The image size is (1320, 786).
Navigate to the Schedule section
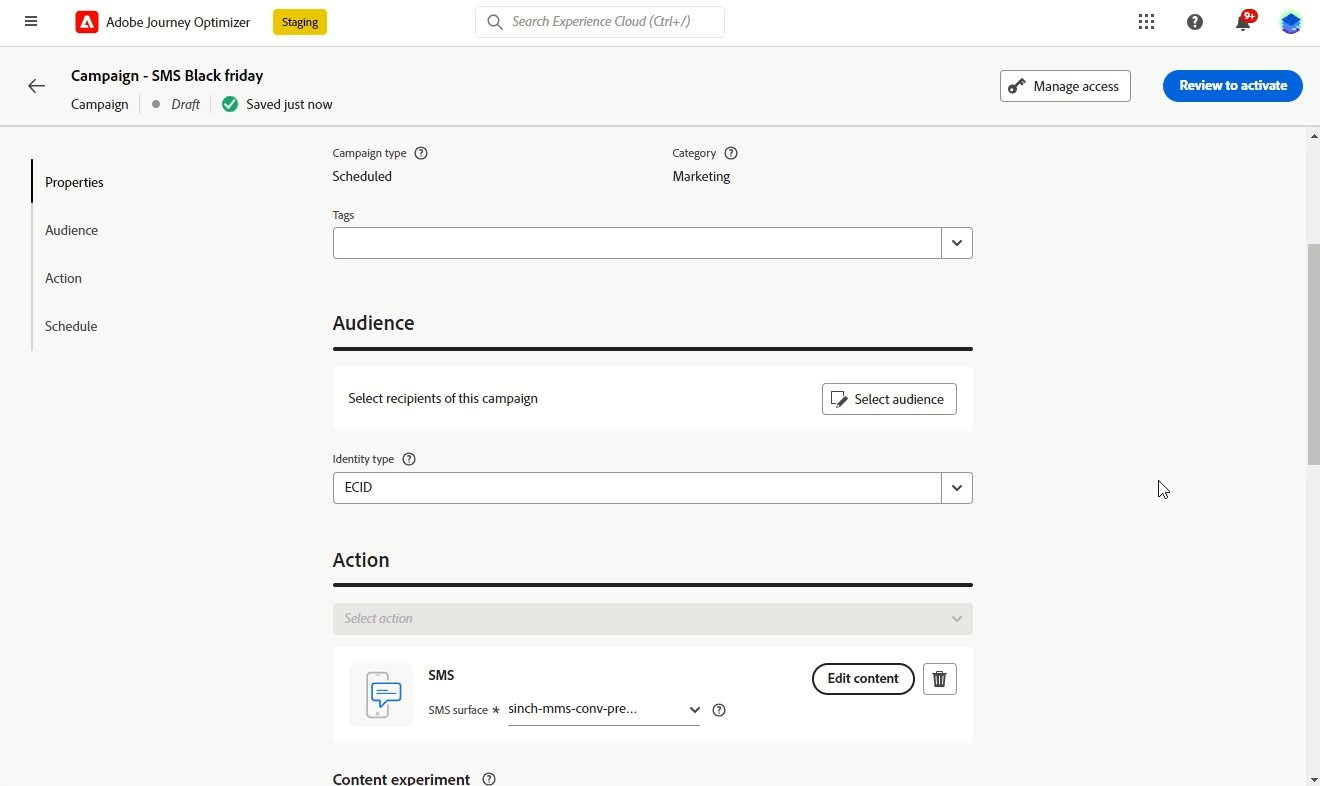[x=71, y=326]
